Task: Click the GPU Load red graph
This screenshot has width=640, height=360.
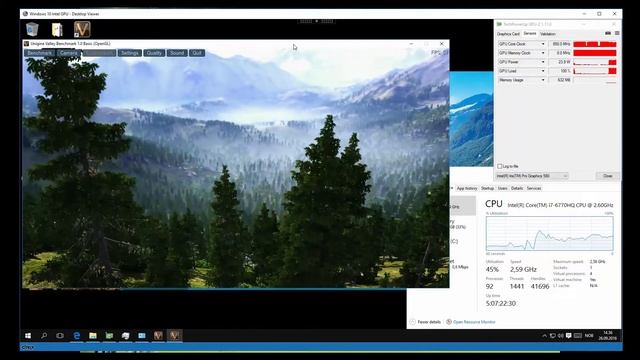Action: 595,71
